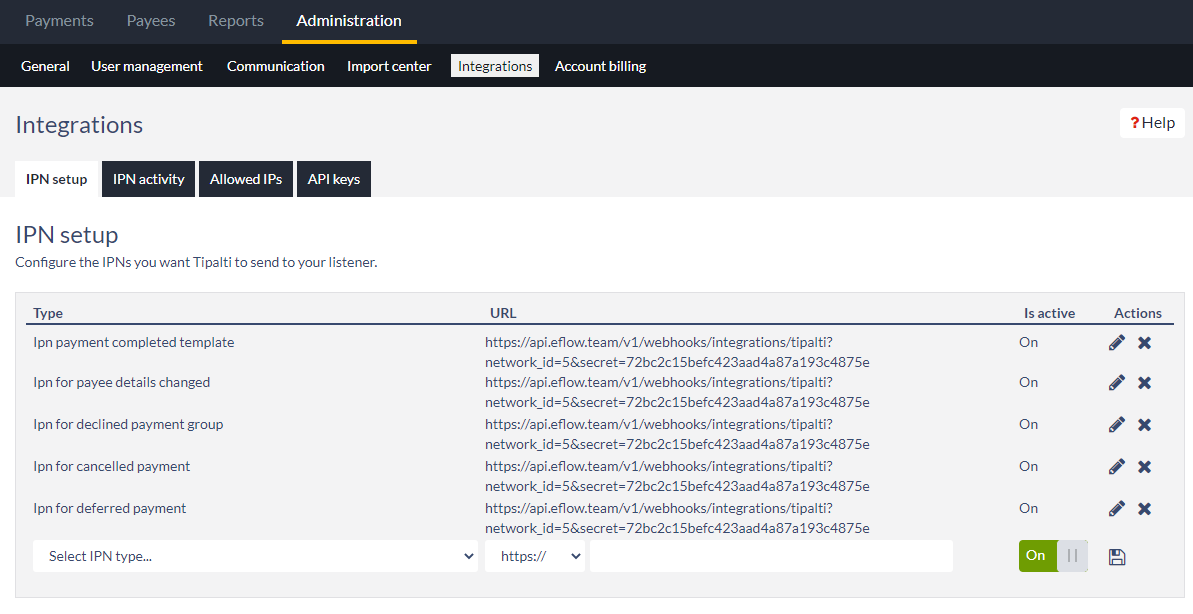Switch to the API keys tab
Screen dimensions: 1193x614
pos(334,178)
